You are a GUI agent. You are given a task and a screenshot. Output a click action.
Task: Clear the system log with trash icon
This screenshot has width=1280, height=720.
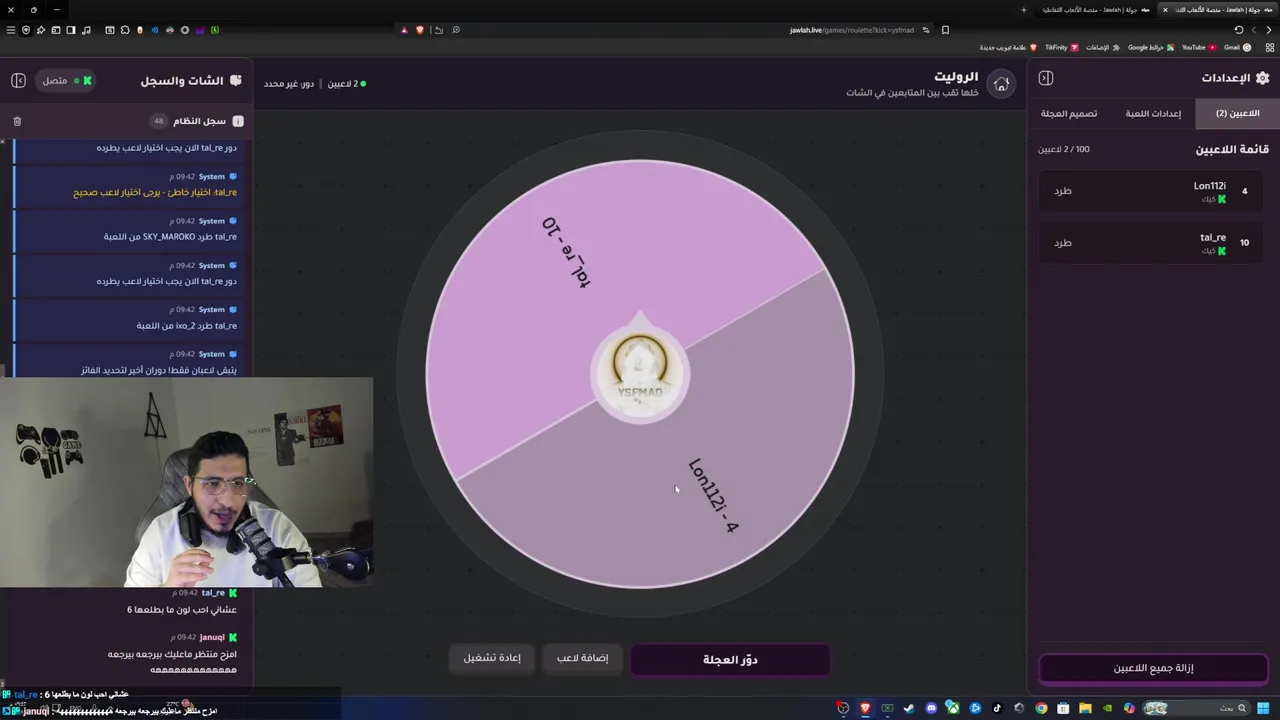tap(17, 121)
